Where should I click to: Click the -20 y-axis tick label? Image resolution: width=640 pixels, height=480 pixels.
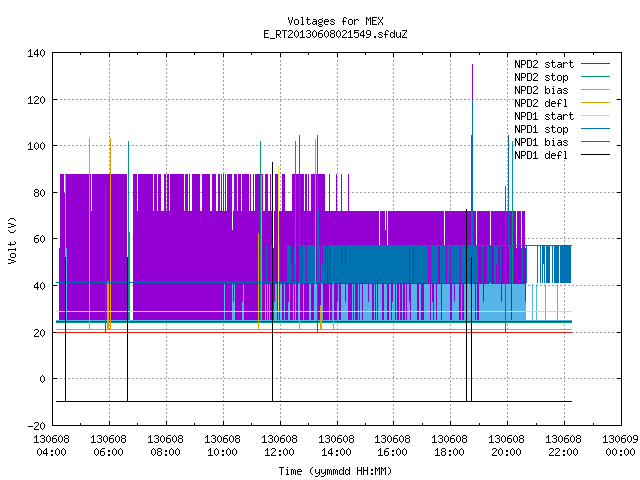pyautogui.click(x=36, y=426)
